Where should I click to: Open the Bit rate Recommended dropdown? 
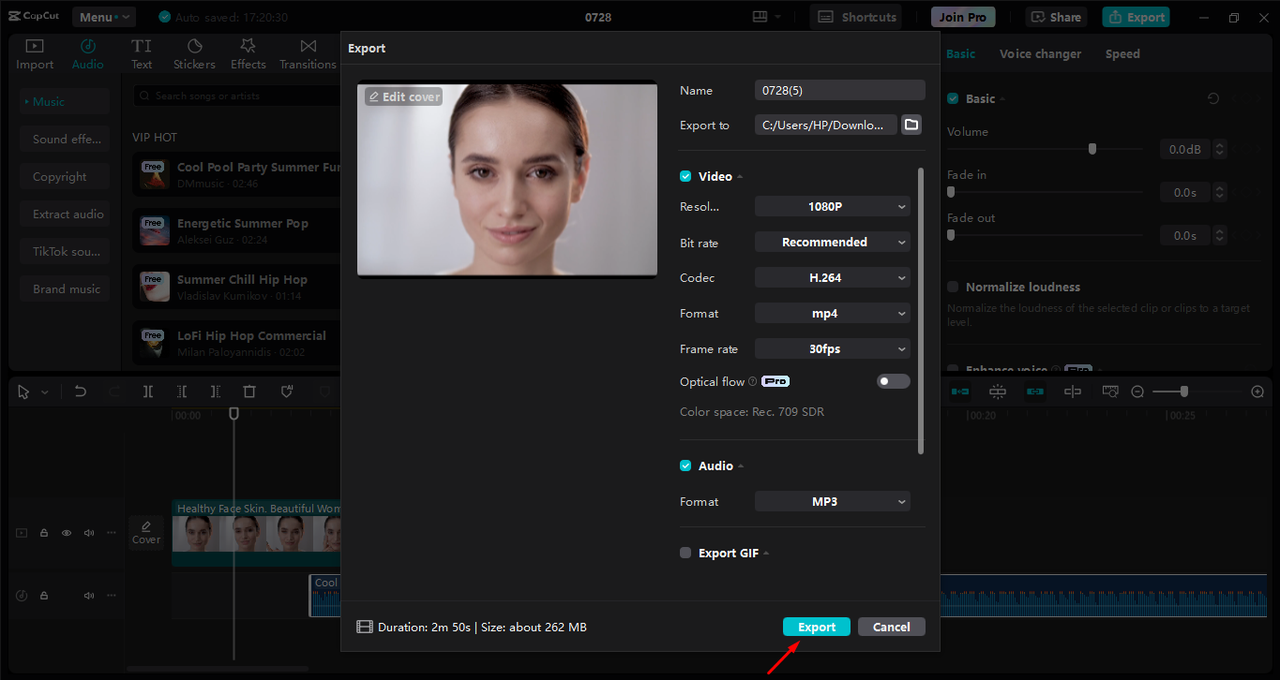pos(832,242)
